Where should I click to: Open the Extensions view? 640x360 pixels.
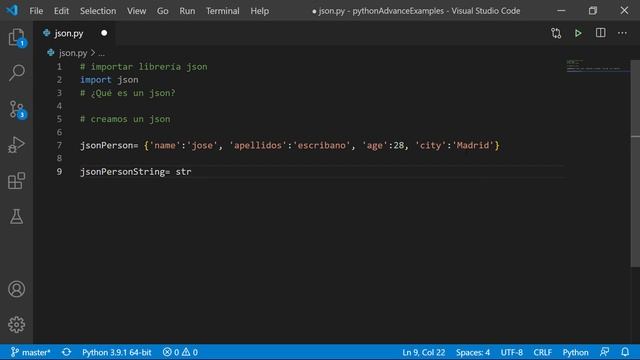coord(16,181)
